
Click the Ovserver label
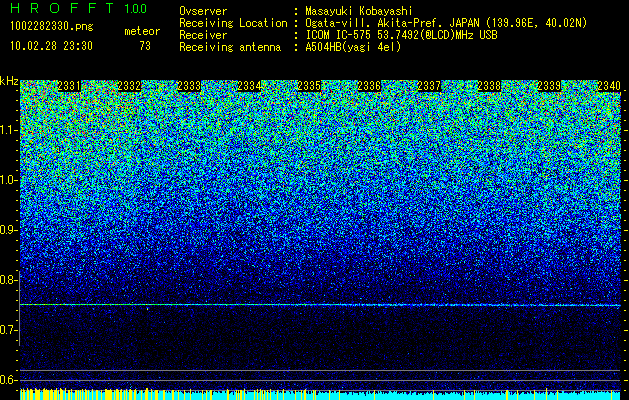(203, 12)
